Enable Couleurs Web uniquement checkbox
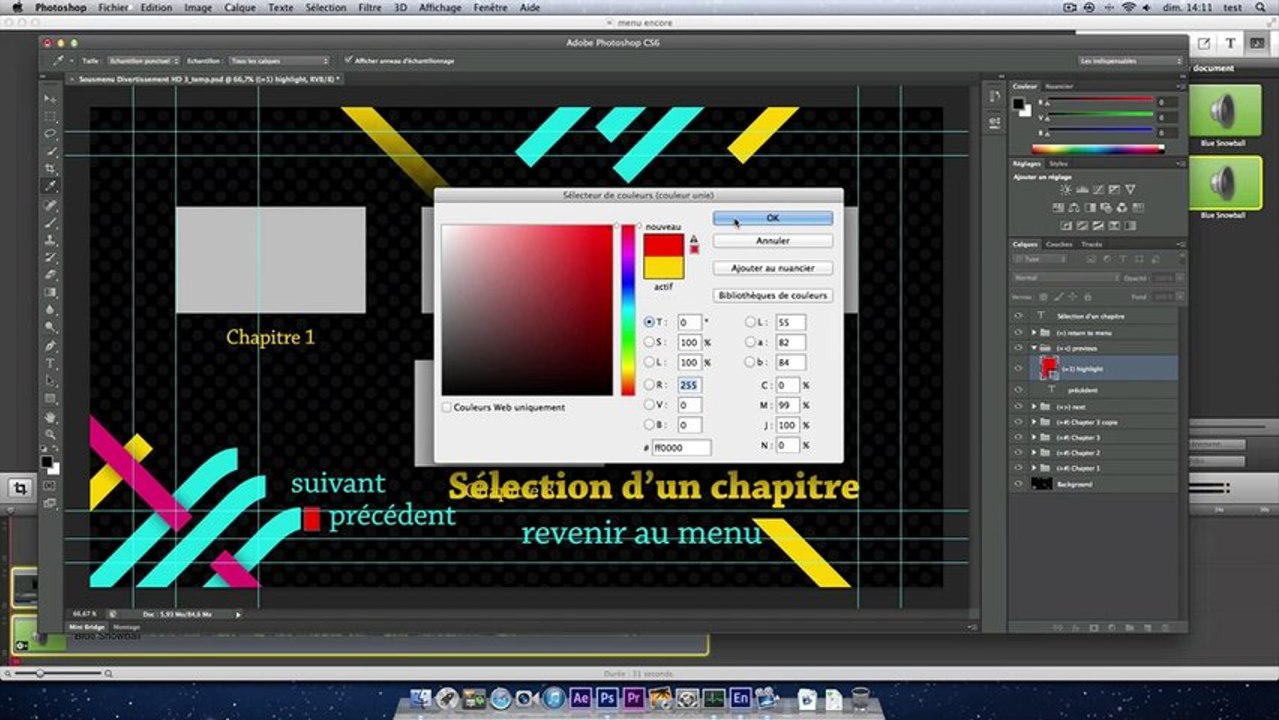Image resolution: width=1279 pixels, height=720 pixels. (x=447, y=408)
